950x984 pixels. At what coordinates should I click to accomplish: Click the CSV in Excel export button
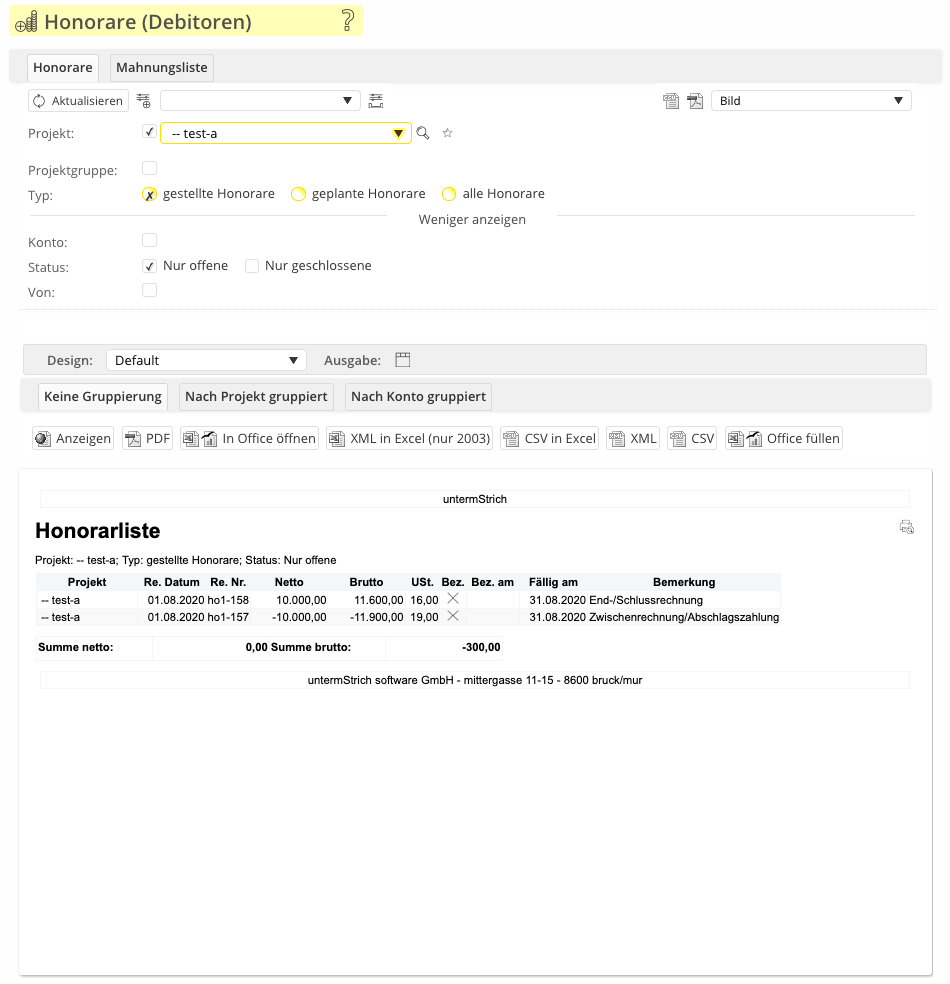[x=550, y=438]
